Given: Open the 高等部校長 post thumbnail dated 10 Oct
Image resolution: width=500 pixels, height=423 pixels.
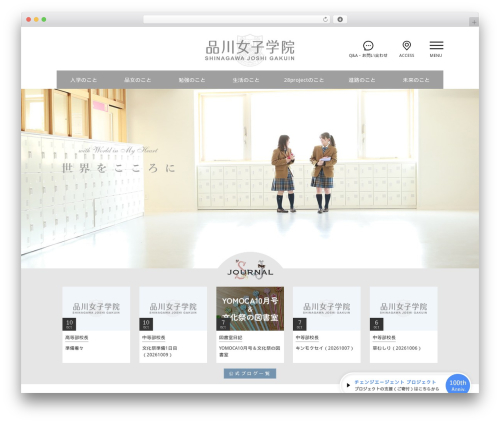Looking at the screenshot, I should [96, 309].
